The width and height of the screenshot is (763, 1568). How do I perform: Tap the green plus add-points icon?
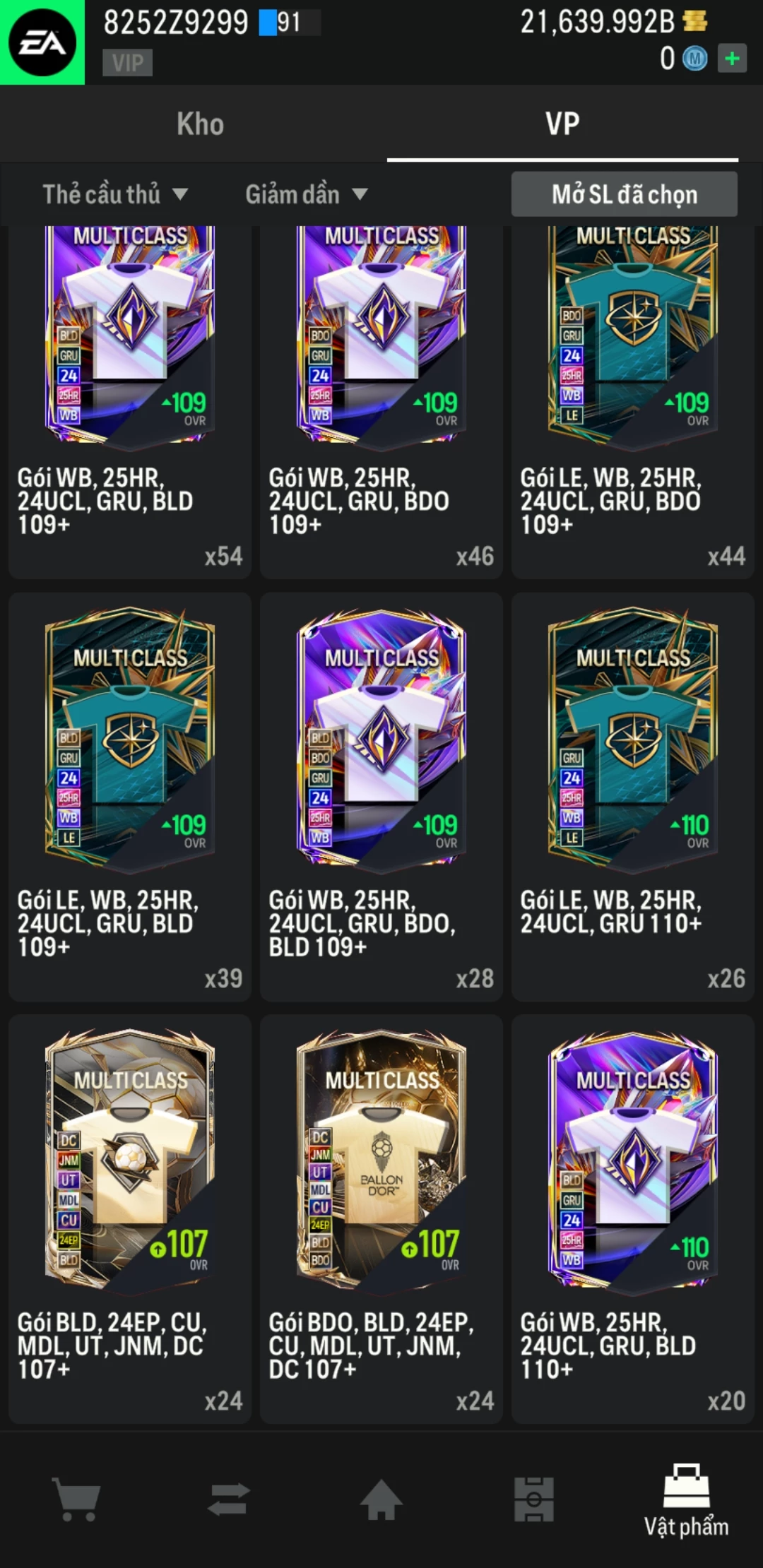tap(732, 59)
